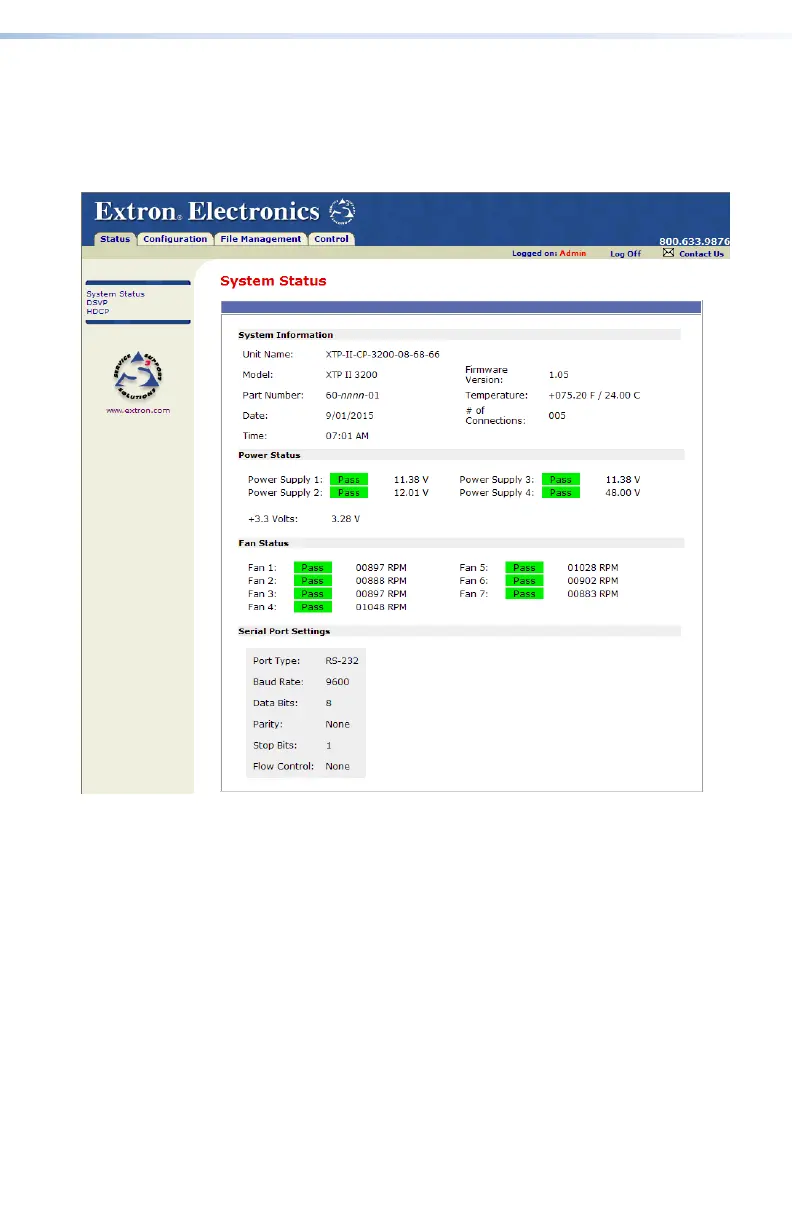Open the Status tab
The image size is (792, 1224).
115,239
